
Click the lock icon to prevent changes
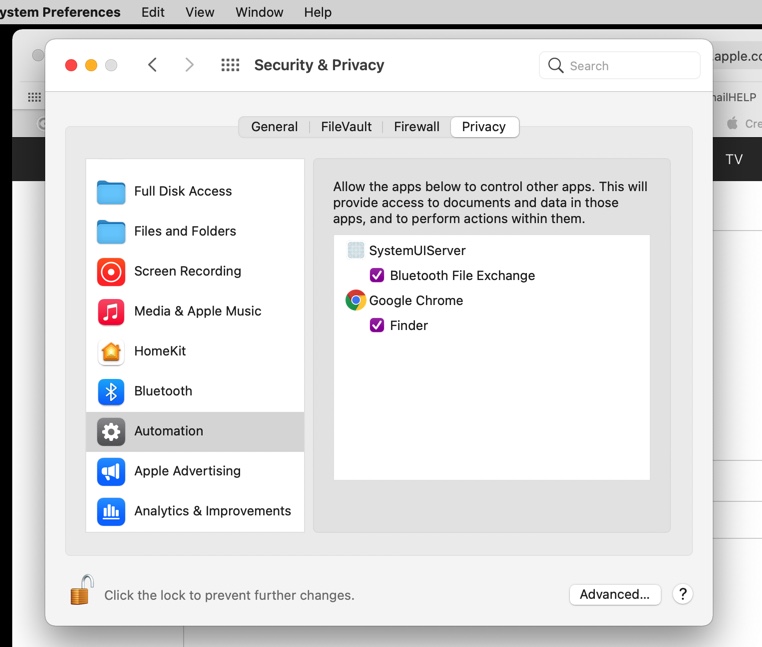pos(82,590)
